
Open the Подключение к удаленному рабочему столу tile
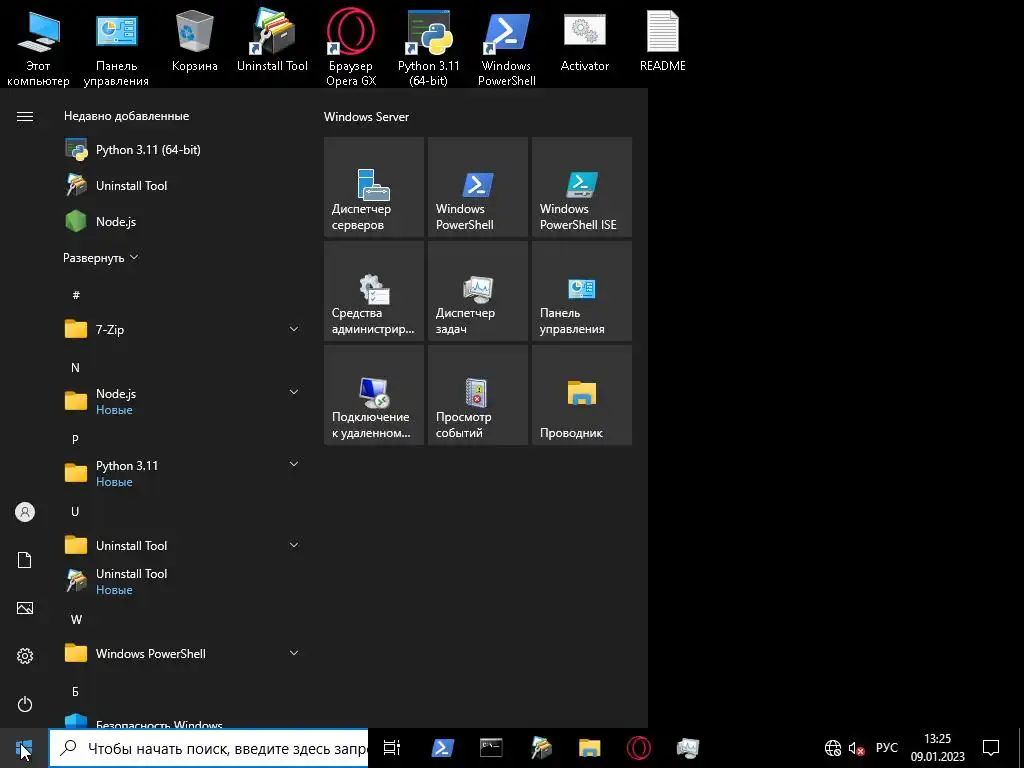coord(374,395)
